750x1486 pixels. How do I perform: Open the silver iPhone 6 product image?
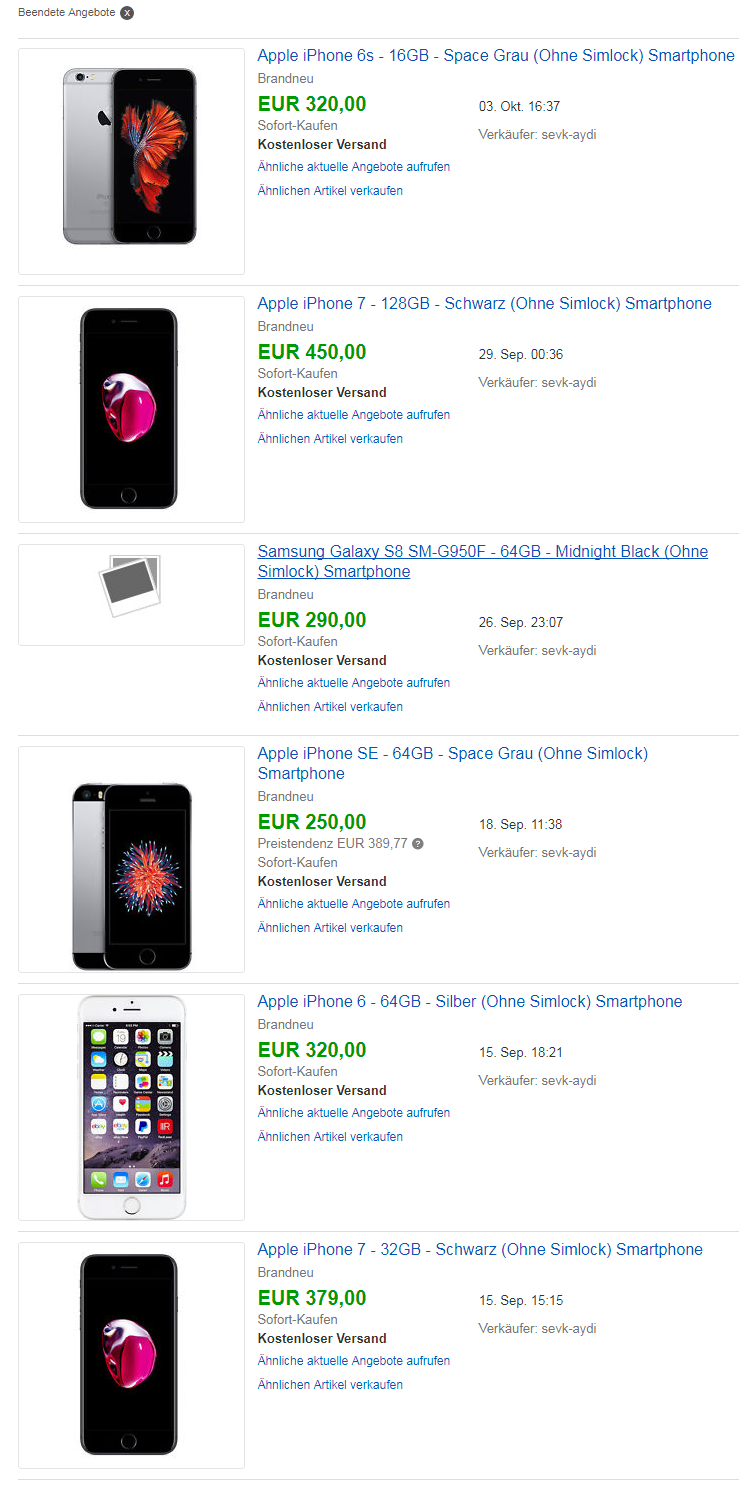(x=130, y=1106)
